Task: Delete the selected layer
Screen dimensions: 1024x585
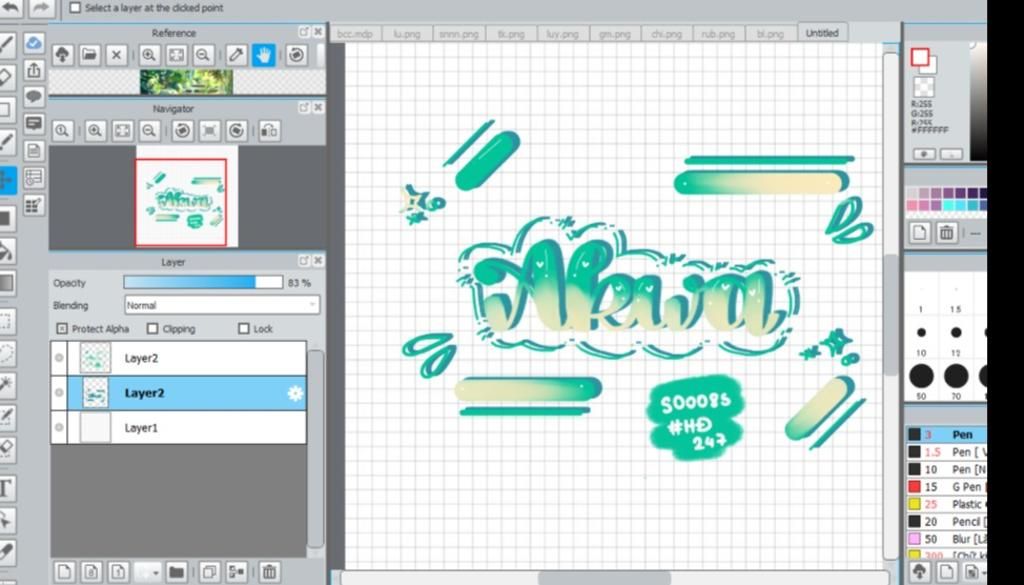Action: [x=269, y=573]
